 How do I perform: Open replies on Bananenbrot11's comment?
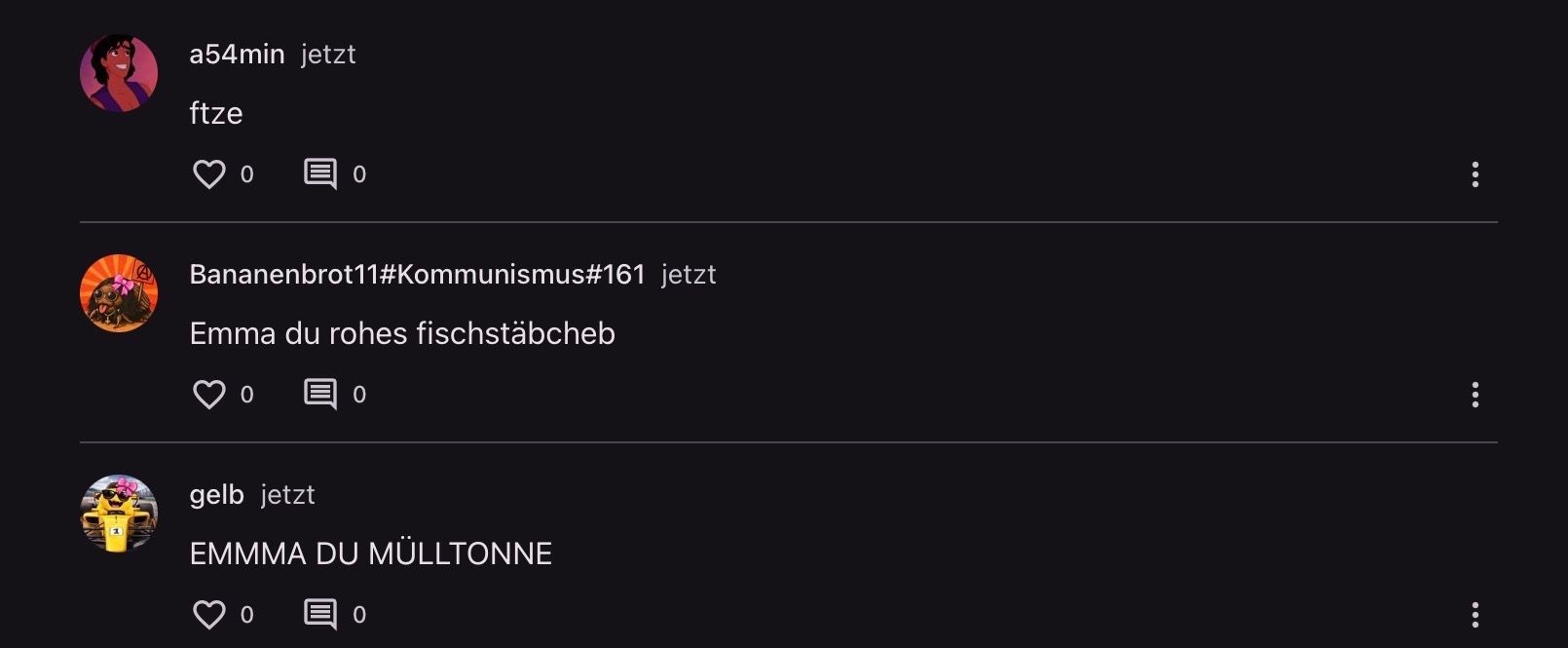pos(320,395)
